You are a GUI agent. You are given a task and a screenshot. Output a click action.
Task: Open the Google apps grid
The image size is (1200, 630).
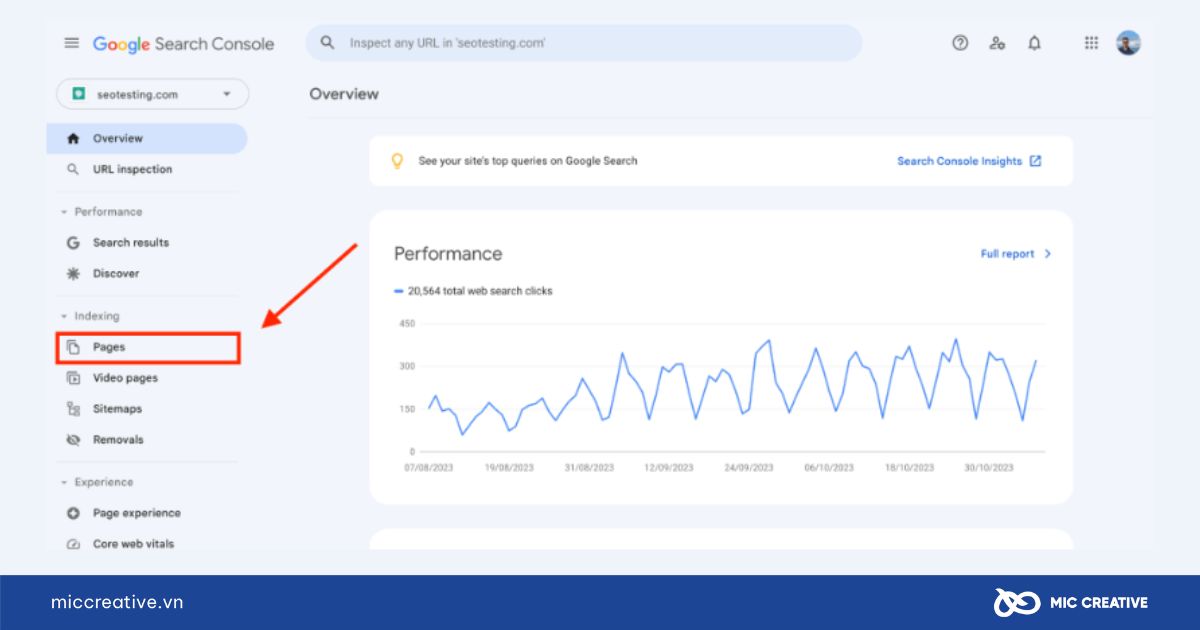[1091, 43]
